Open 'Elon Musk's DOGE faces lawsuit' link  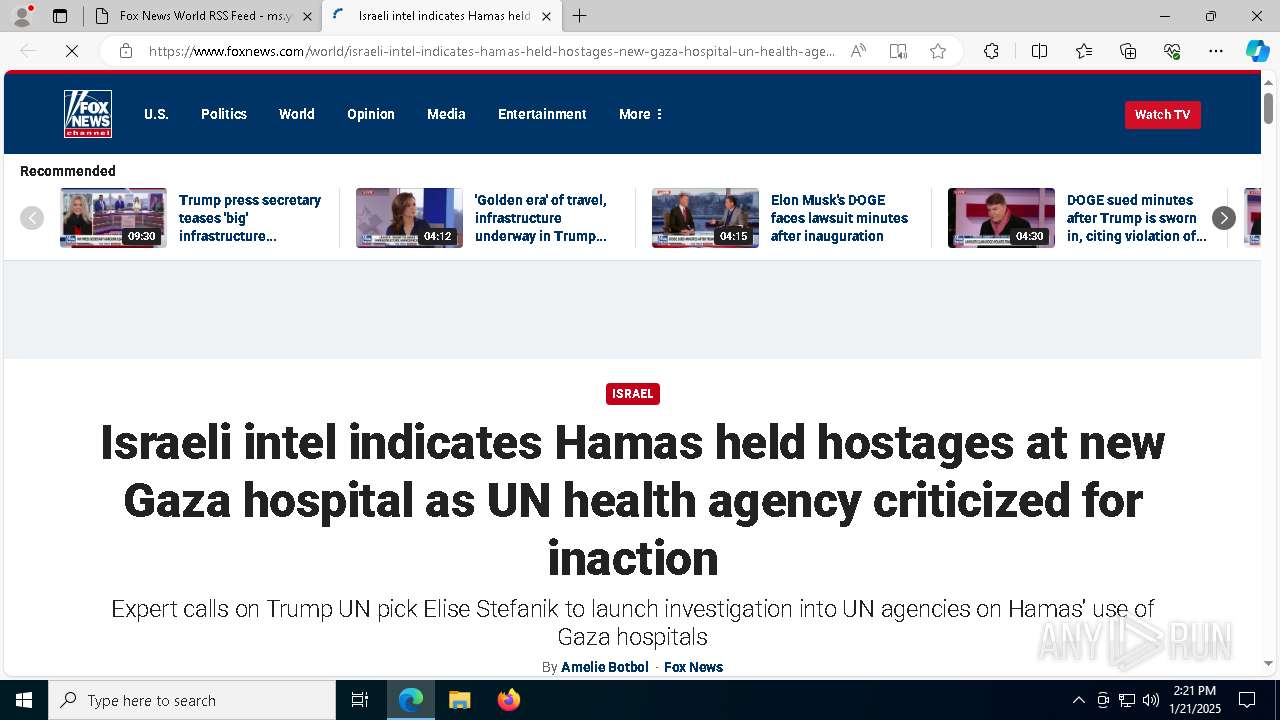tap(839, 218)
